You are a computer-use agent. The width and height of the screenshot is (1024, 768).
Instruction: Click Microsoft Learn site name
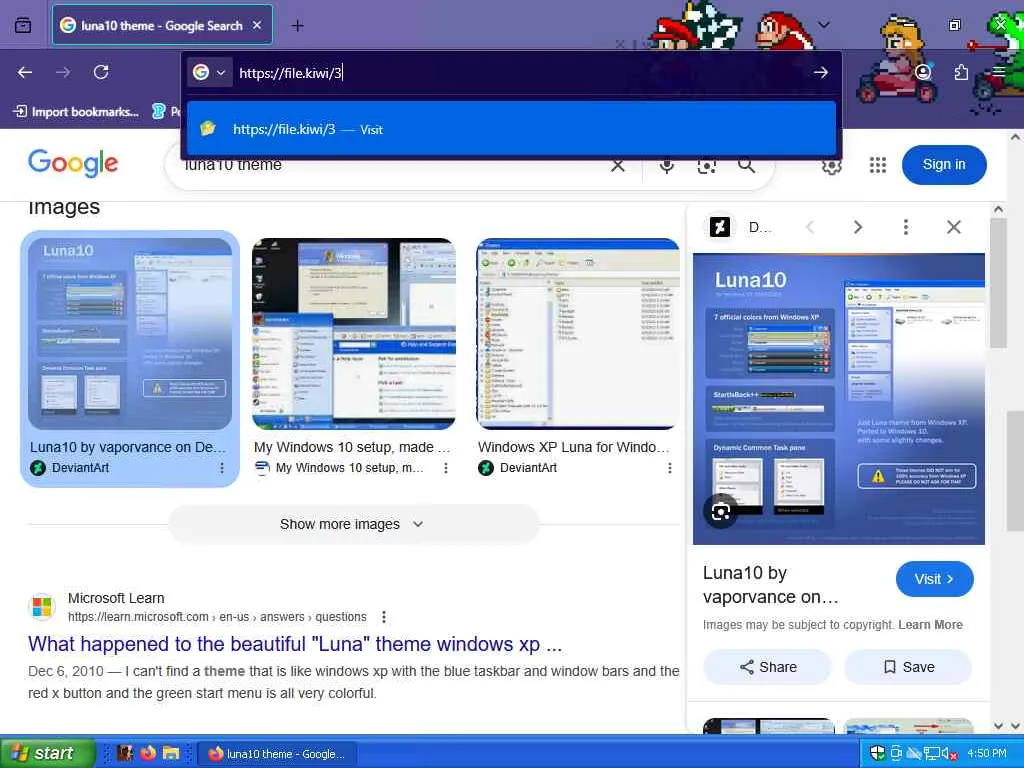[116, 598]
